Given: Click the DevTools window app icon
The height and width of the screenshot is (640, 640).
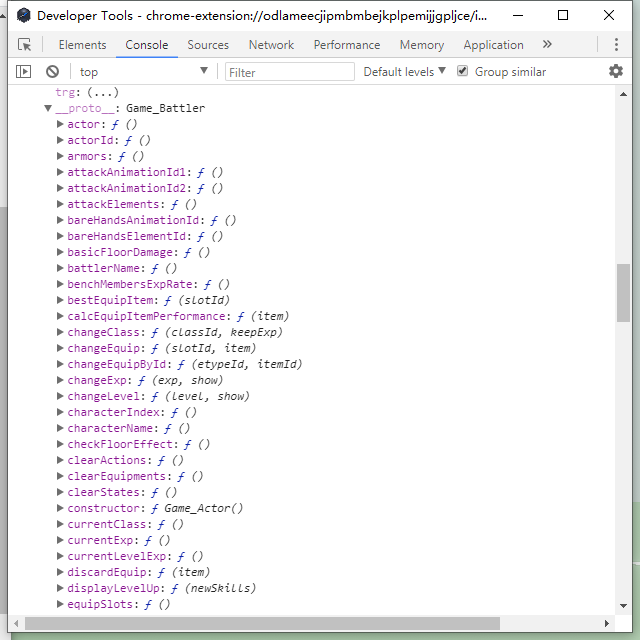Looking at the screenshot, I should (x=24, y=16).
